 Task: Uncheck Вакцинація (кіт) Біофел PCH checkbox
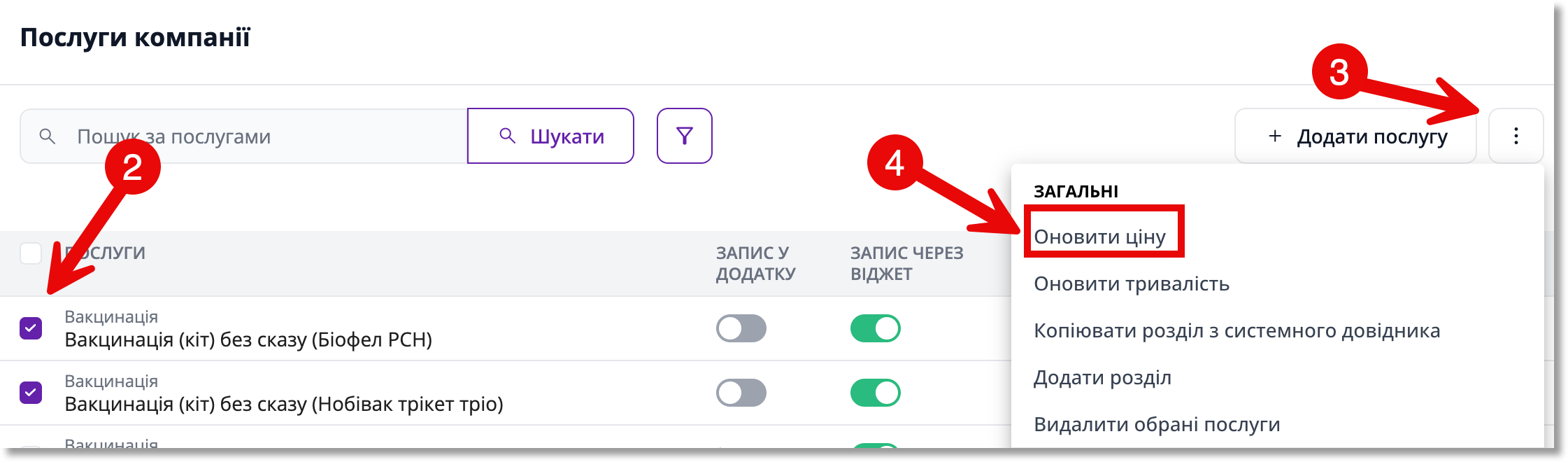pyautogui.click(x=31, y=328)
